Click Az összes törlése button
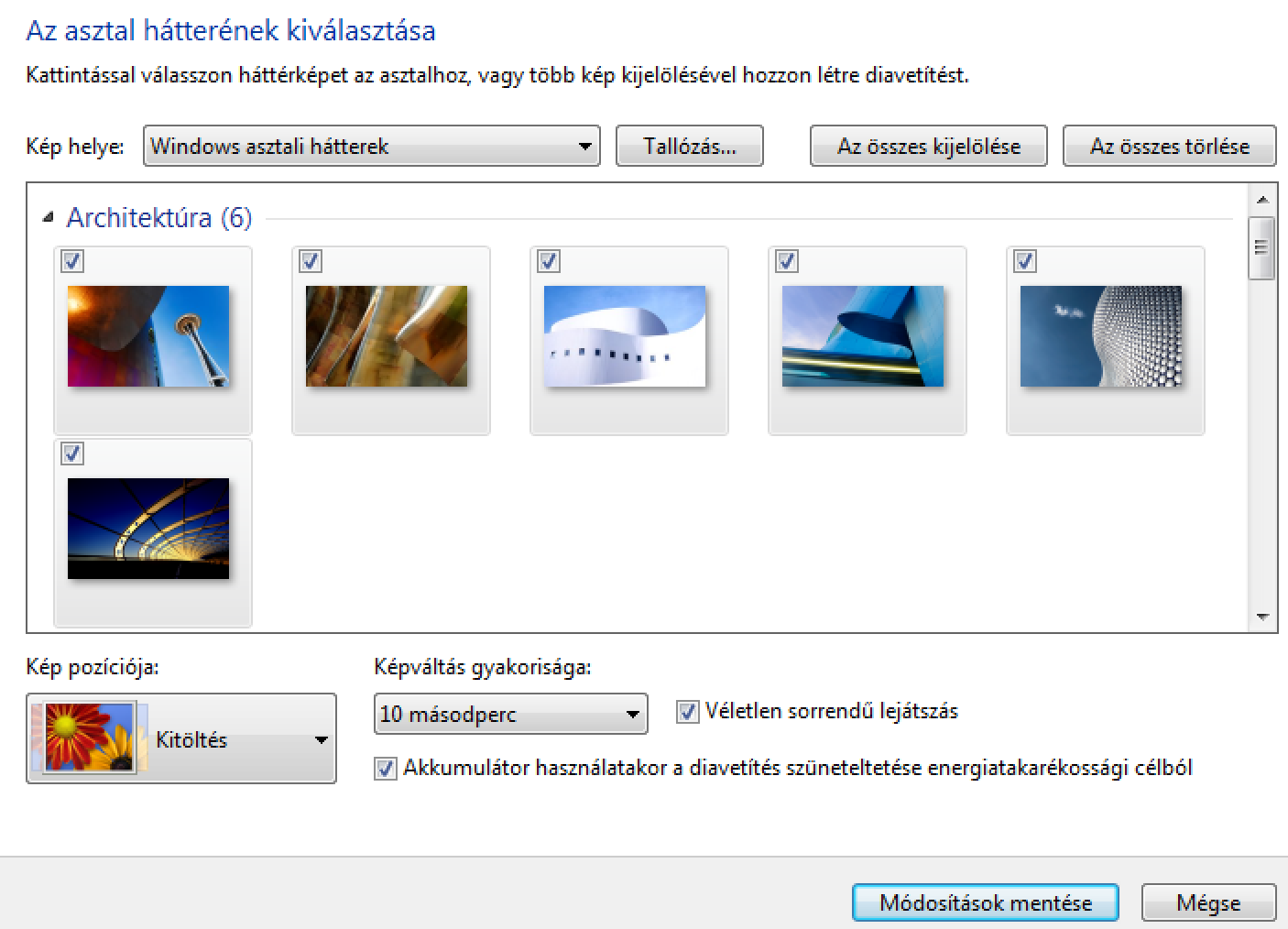1288x929 pixels. 1170,146
